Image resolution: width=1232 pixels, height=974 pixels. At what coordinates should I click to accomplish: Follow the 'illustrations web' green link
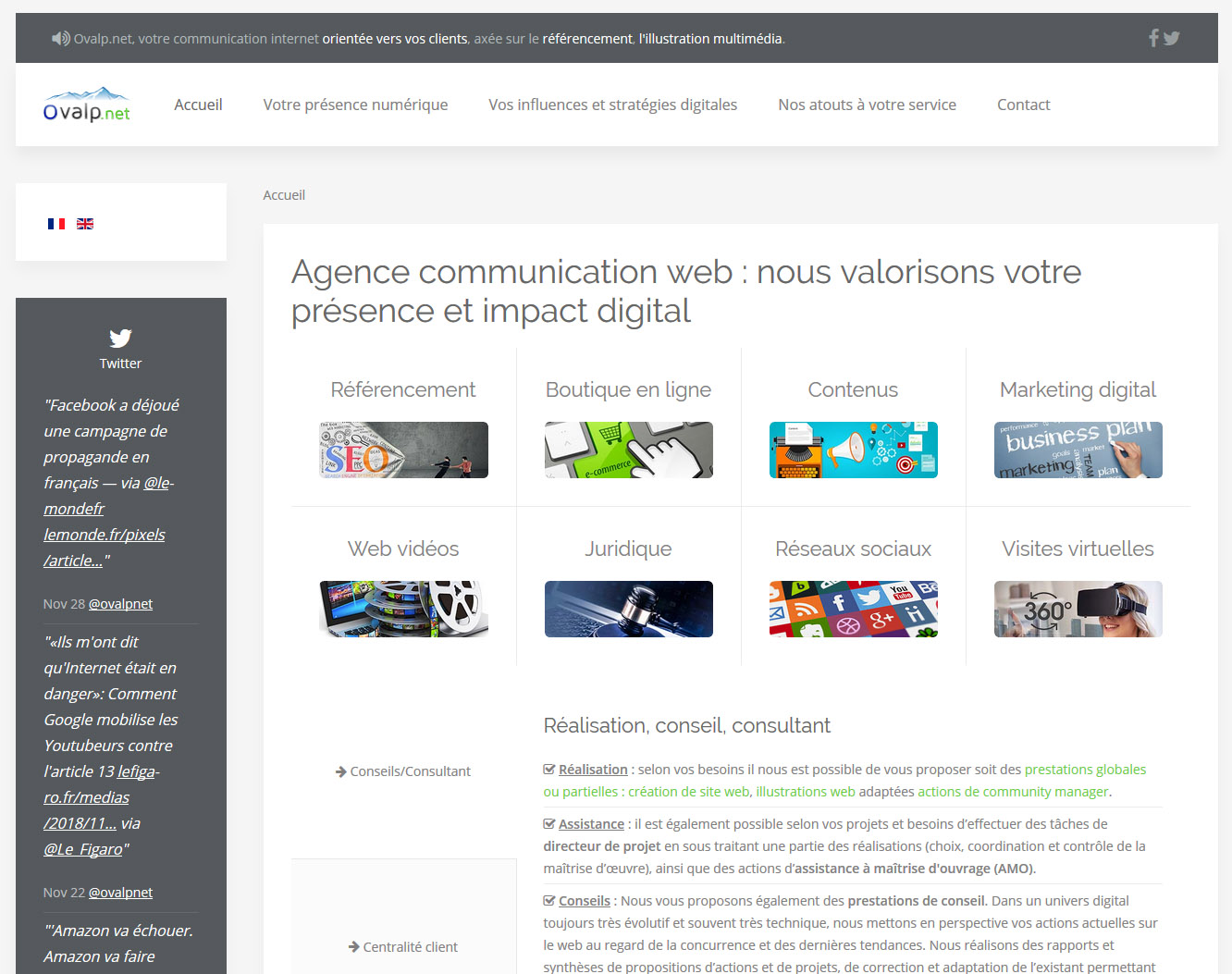pyautogui.click(x=806, y=792)
